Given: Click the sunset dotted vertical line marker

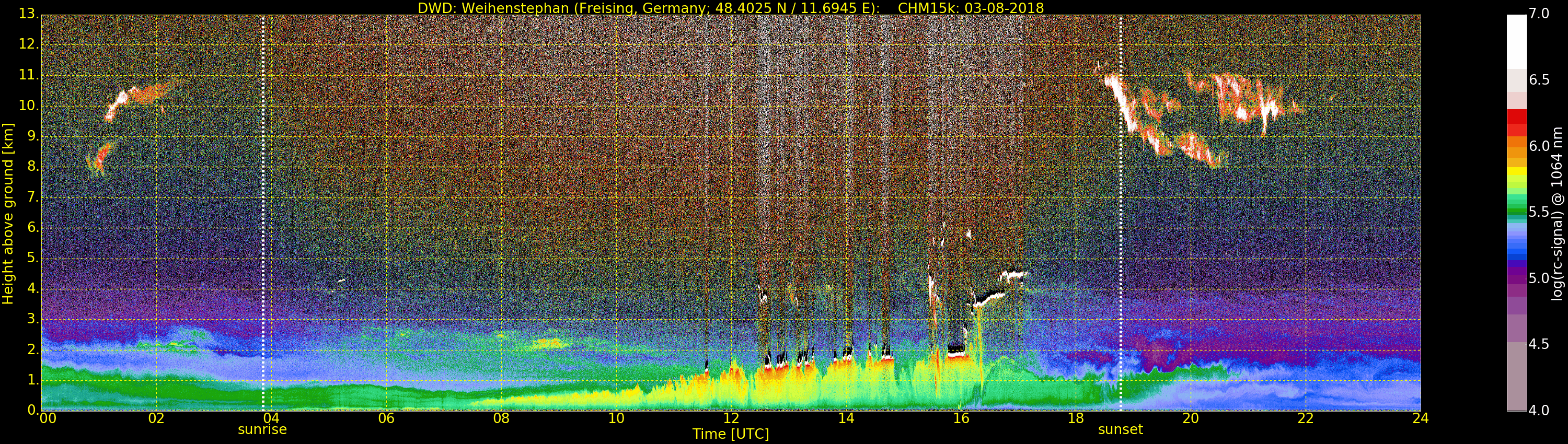Looking at the screenshot, I should 1121,213.
